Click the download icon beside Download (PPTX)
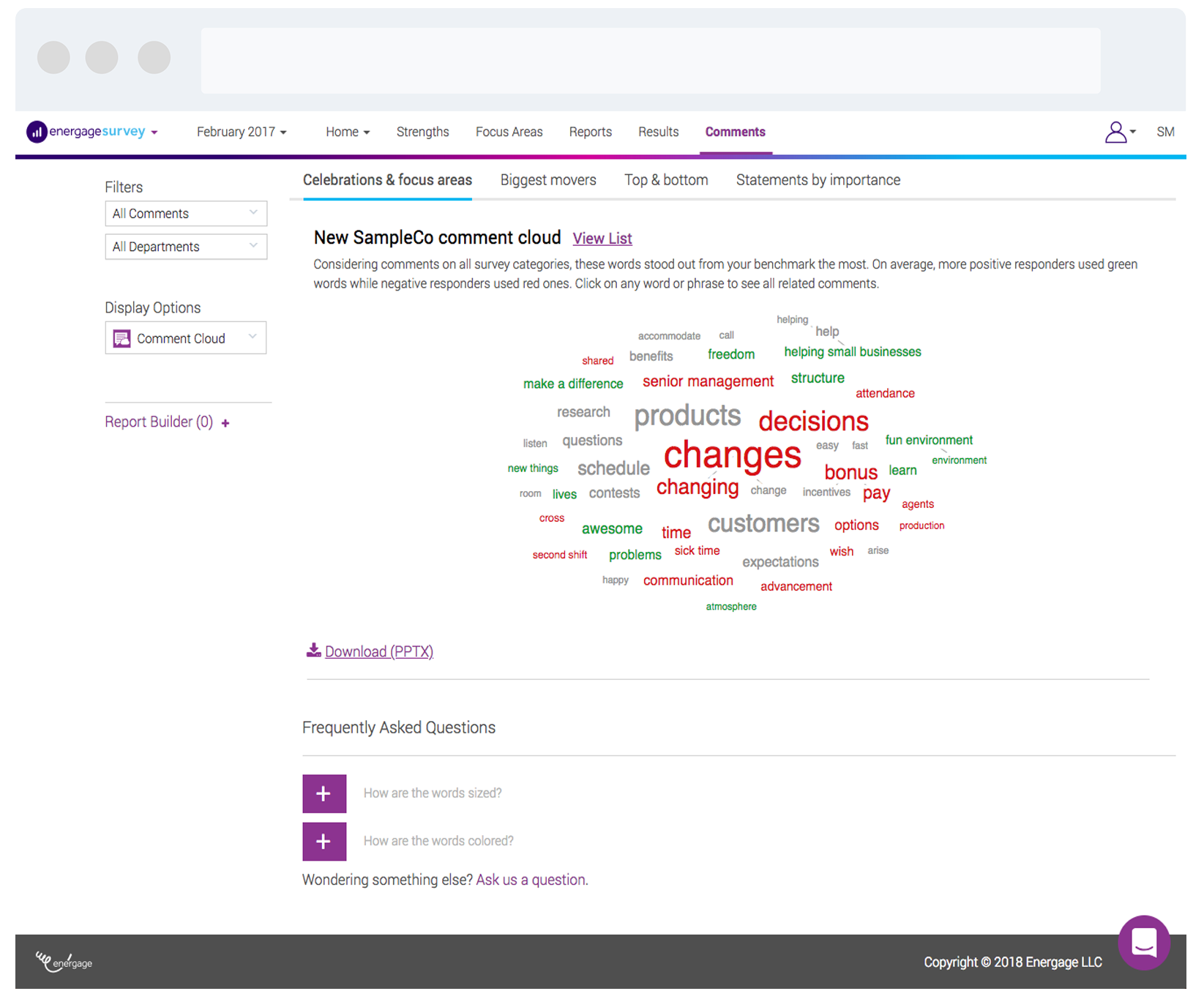This screenshot has height=1002, width=1204. click(313, 650)
